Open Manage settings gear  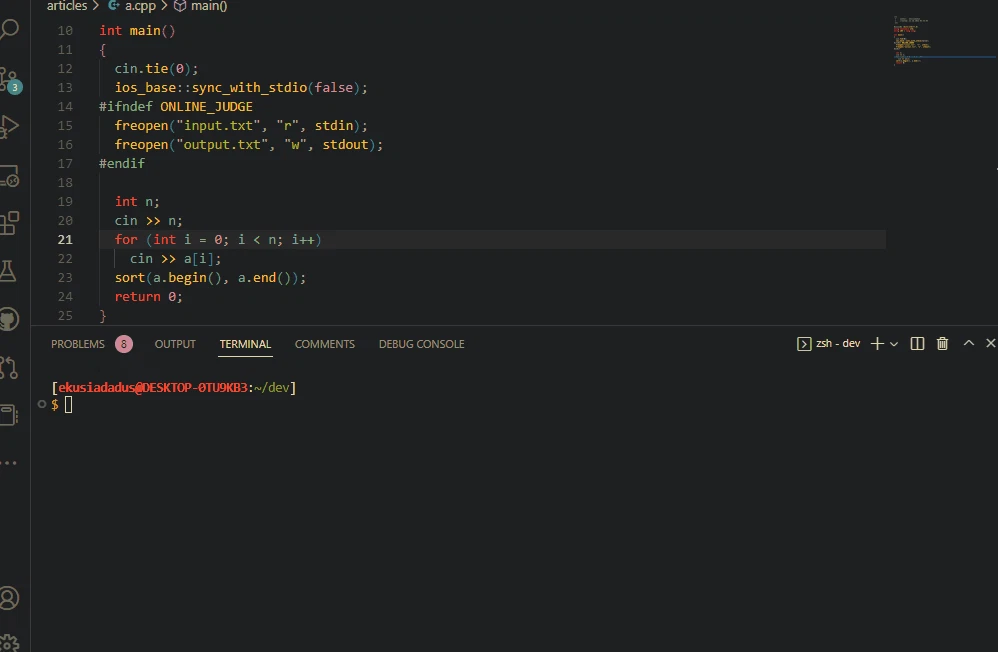[x=9, y=643]
